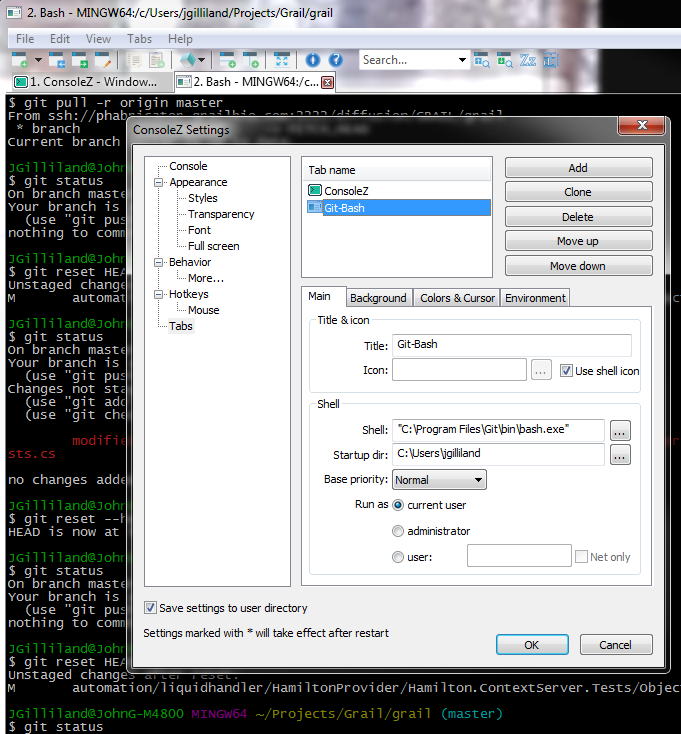Select More... under Behavior

pyautogui.click(x=206, y=278)
